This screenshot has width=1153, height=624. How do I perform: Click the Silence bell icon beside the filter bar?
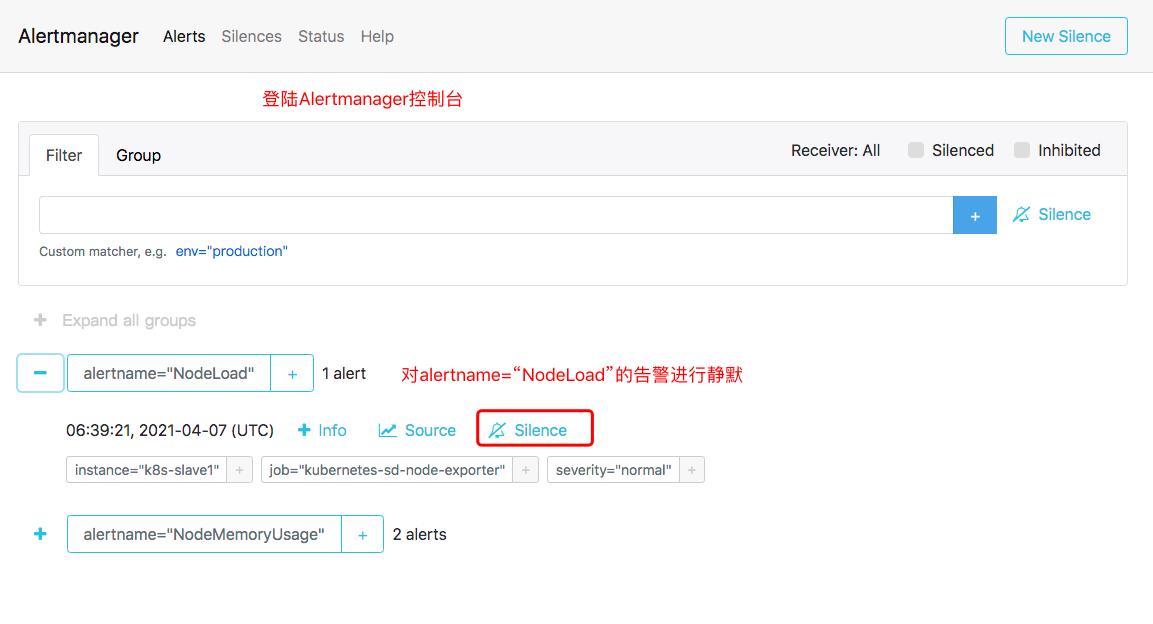pos(1051,214)
